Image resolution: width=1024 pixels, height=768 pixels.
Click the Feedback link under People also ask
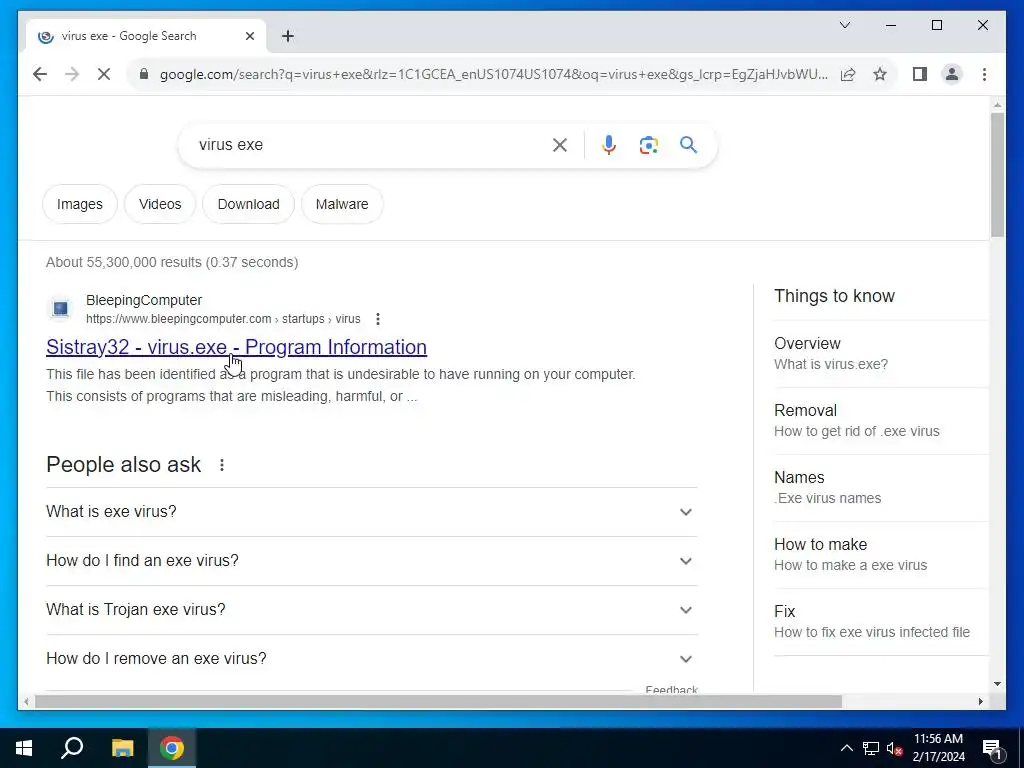tap(671, 689)
